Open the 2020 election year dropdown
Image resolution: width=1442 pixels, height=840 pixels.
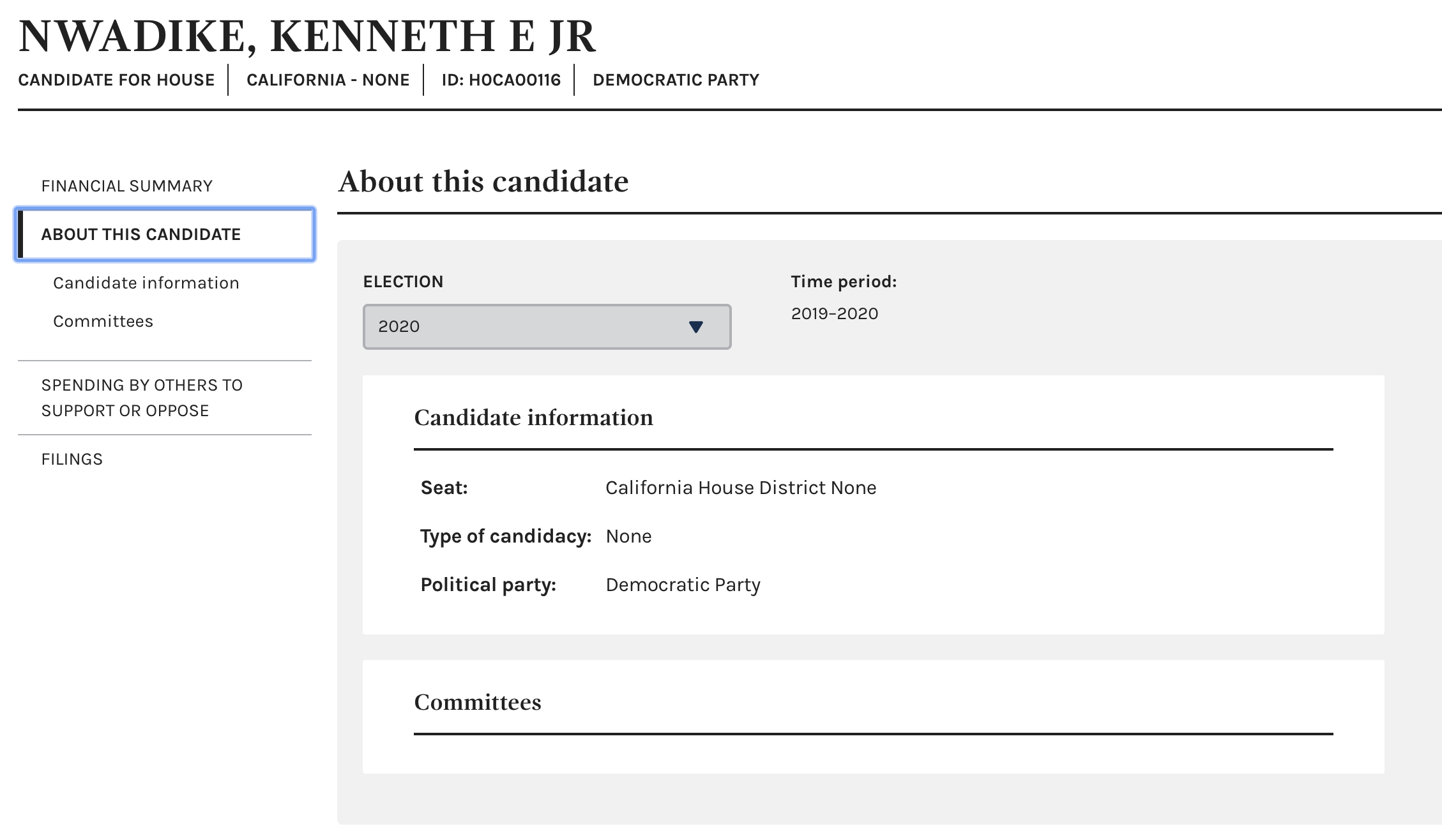(x=546, y=326)
